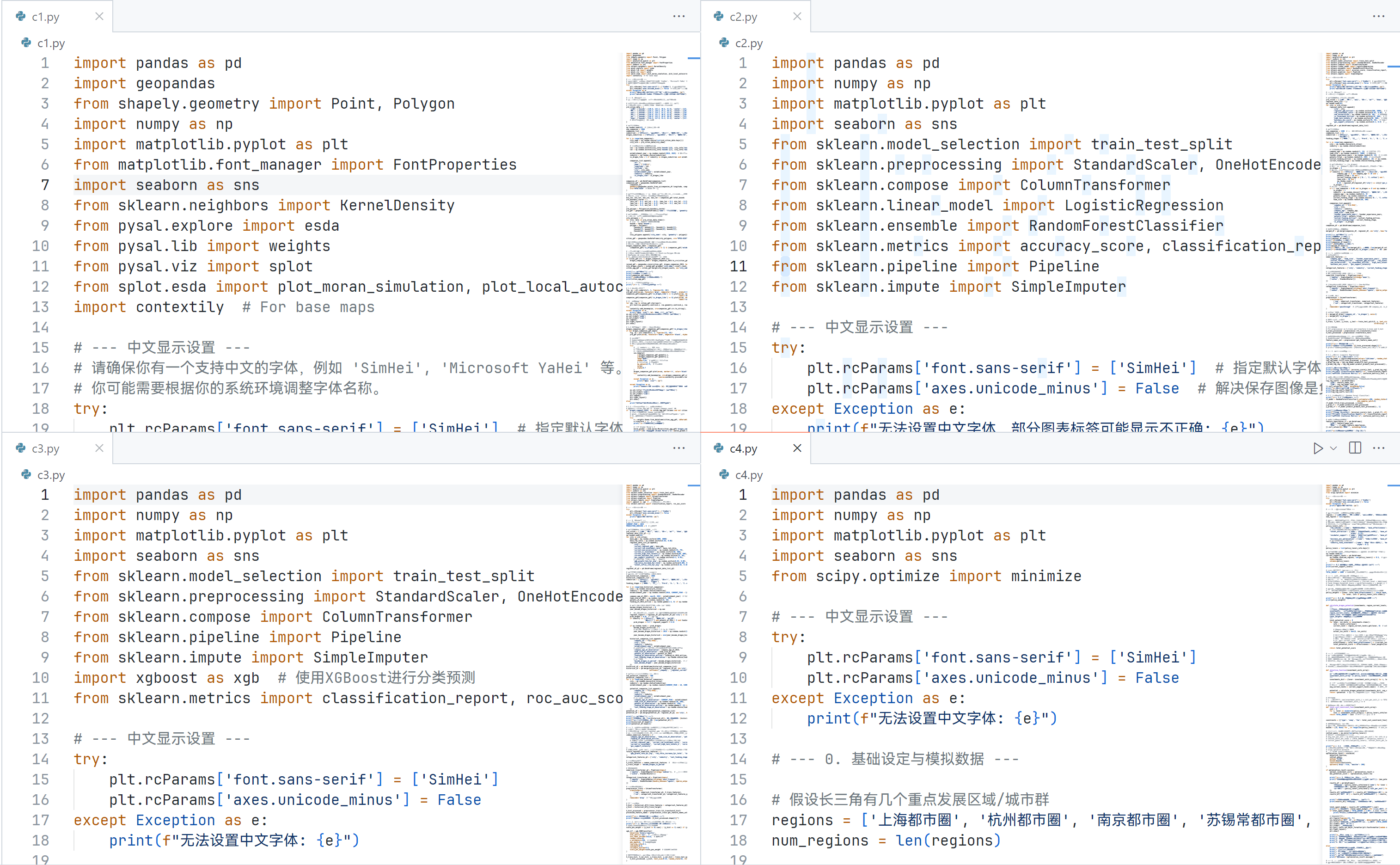The width and height of the screenshot is (1400, 865).
Task: Open the run options dropdown arrow
Action: tap(1333, 448)
